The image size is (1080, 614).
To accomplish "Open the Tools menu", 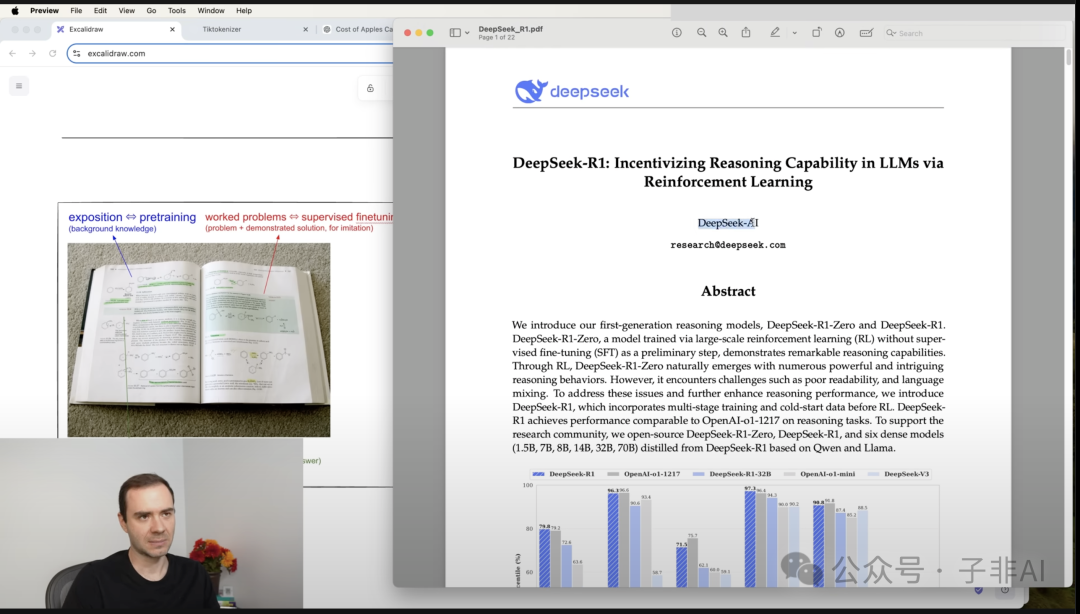I will [177, 10].
